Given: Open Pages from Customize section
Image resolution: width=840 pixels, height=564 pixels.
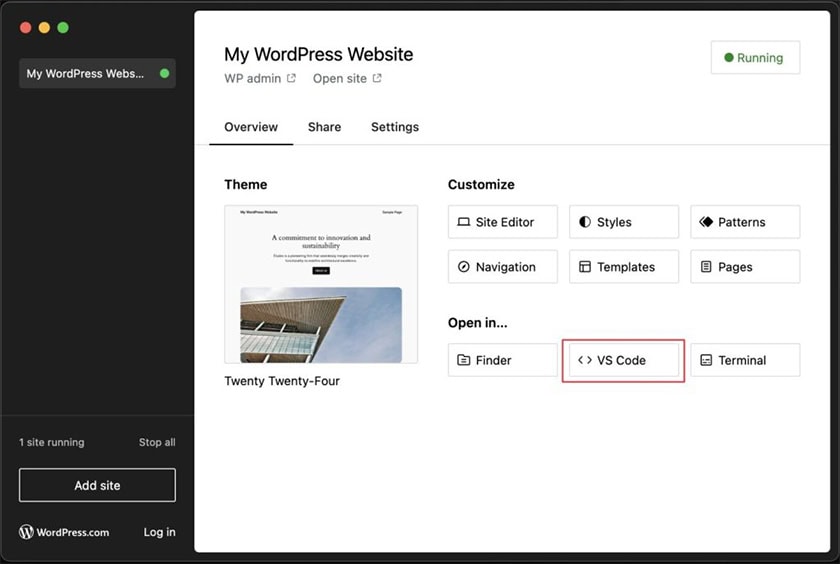Looking at the screenshot, I should 744,267.
